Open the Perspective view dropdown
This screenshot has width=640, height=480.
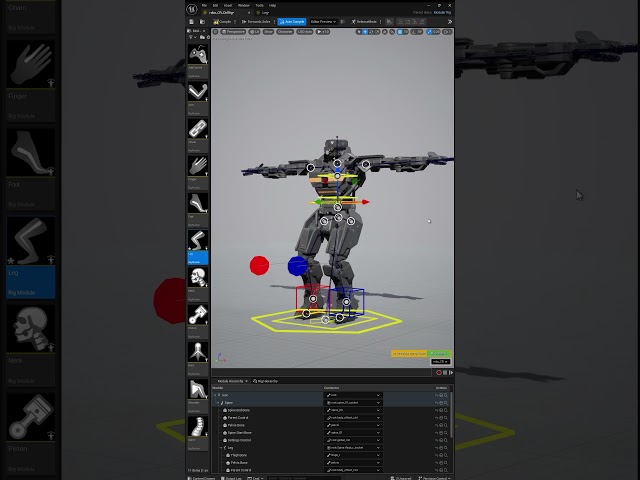tap(233, 31)
